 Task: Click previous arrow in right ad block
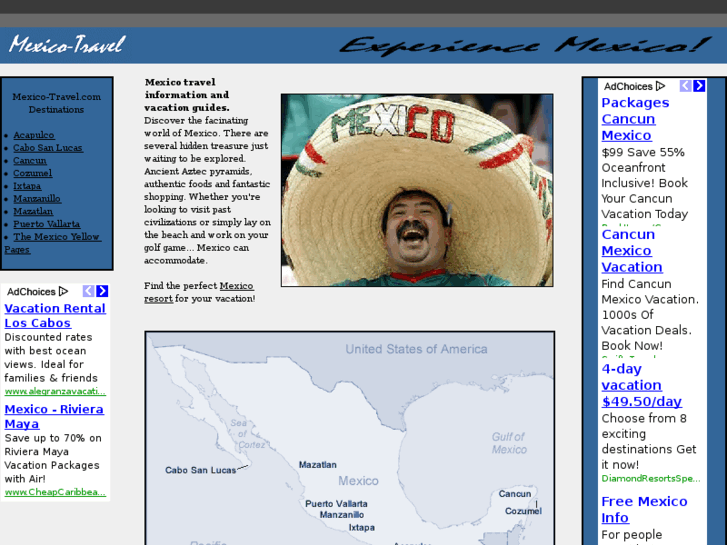click(685, 86)
